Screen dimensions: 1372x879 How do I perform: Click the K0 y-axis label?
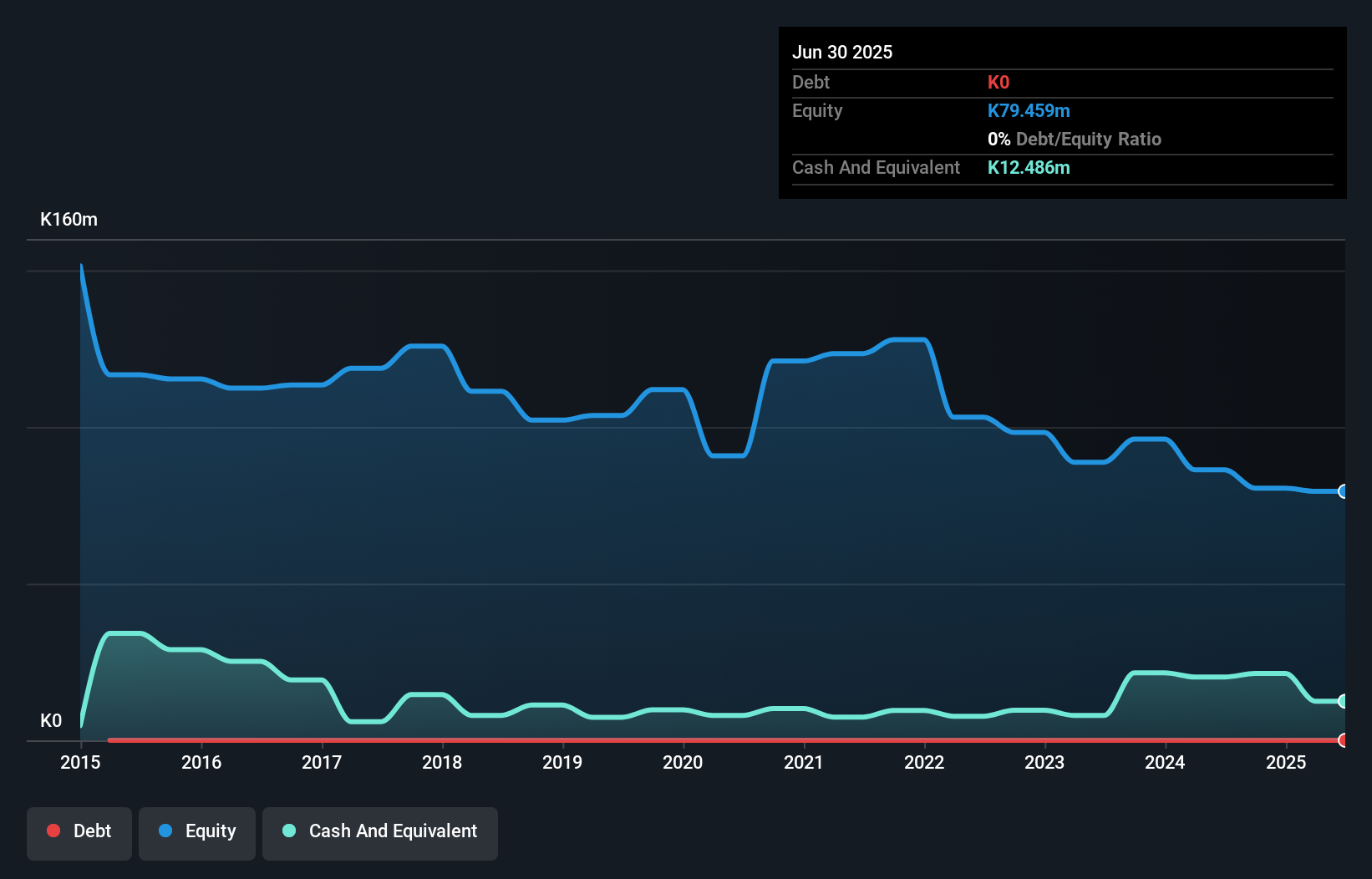(x=51, y=721)
